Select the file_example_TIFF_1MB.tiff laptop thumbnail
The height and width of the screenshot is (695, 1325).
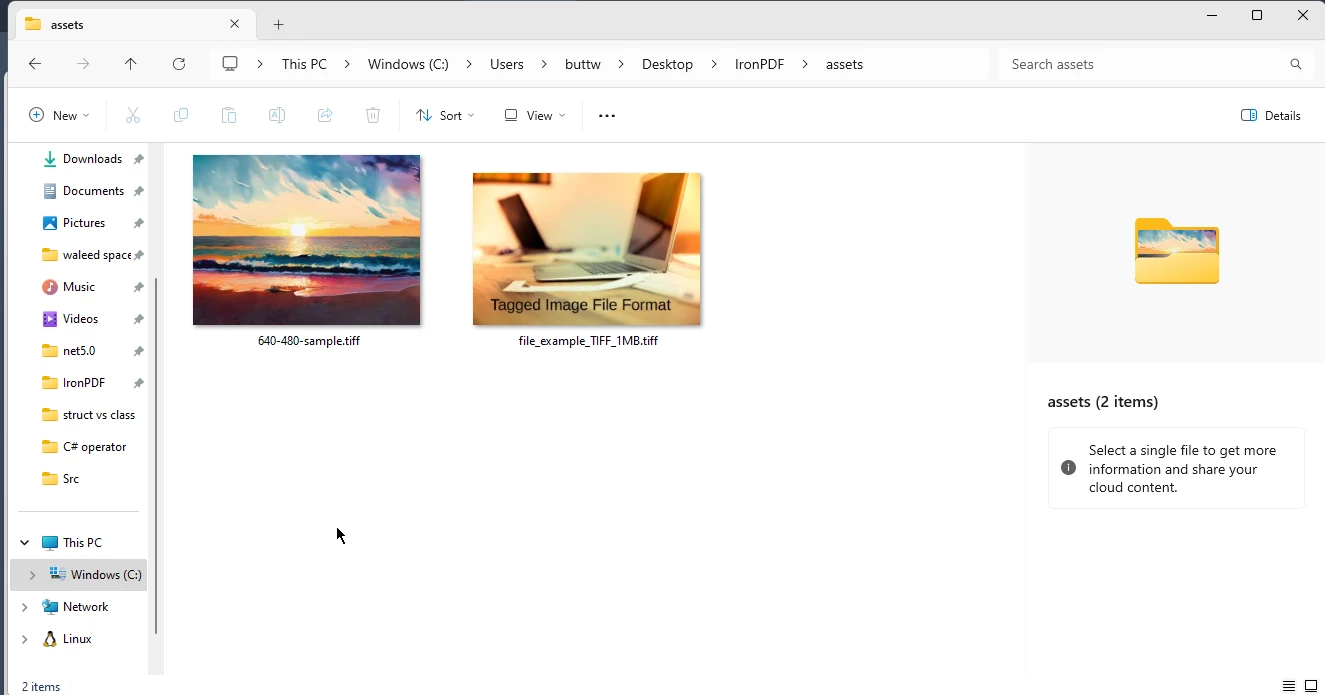click(587, 249)
